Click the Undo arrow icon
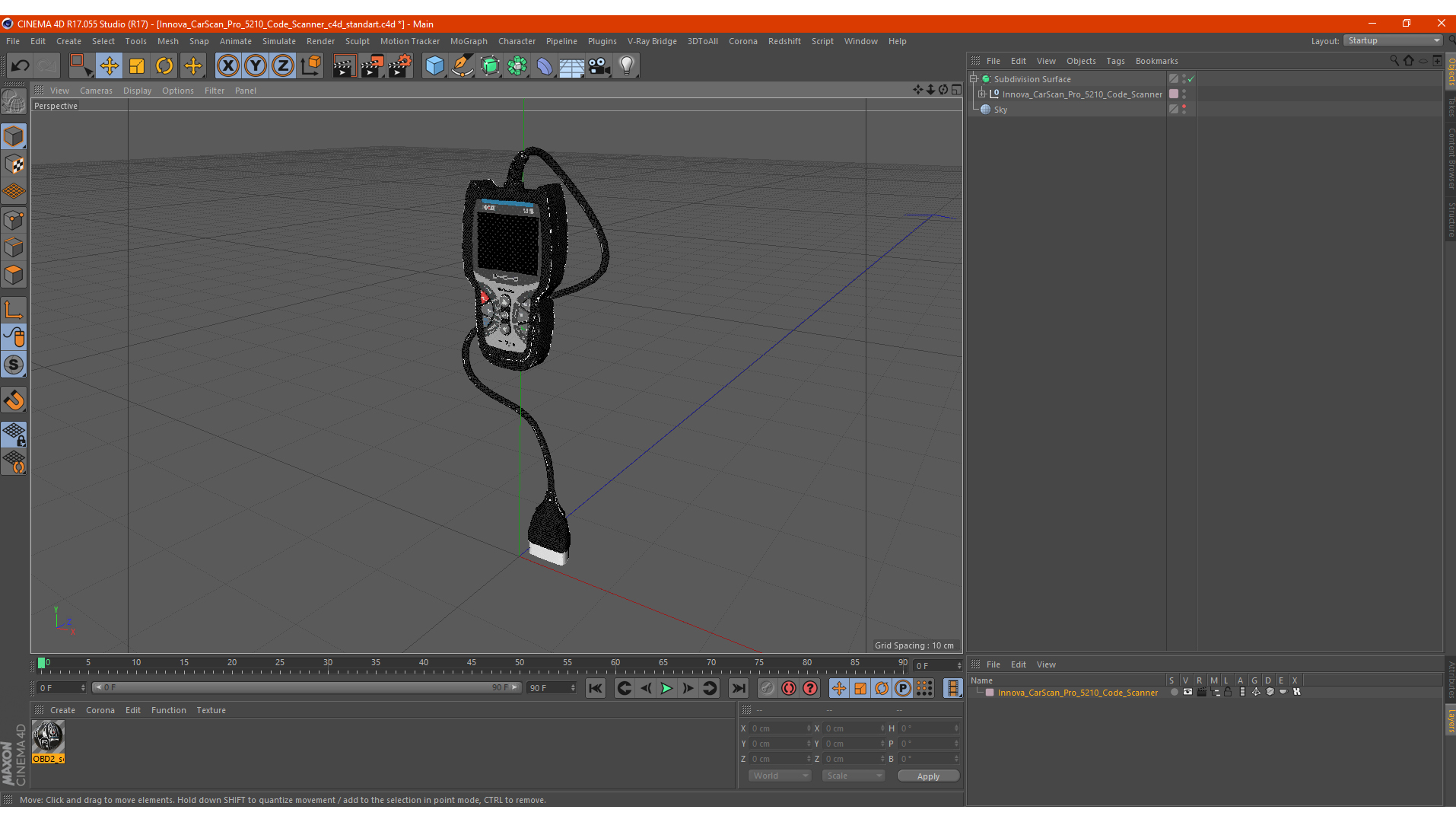 [21, 66]
